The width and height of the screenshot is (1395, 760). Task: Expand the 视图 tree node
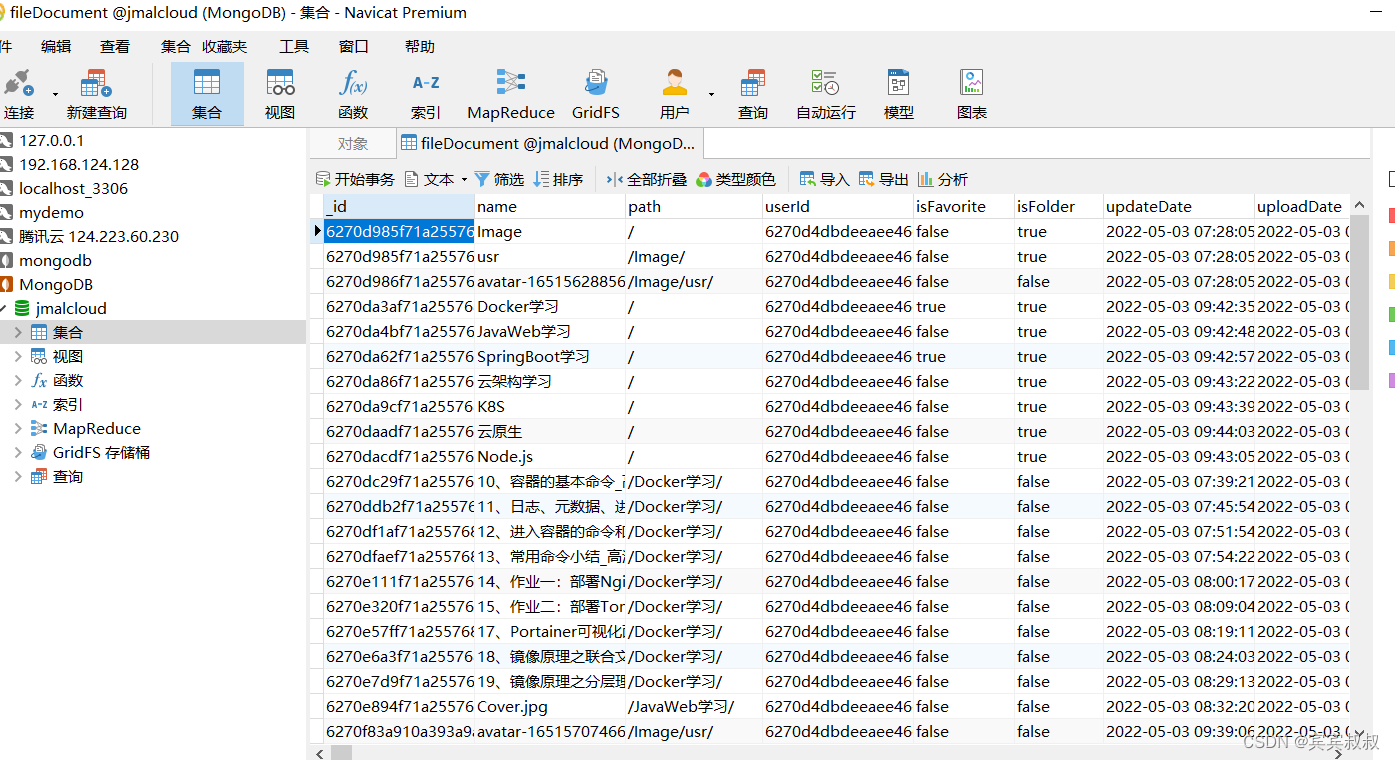[x=18, y=356]
